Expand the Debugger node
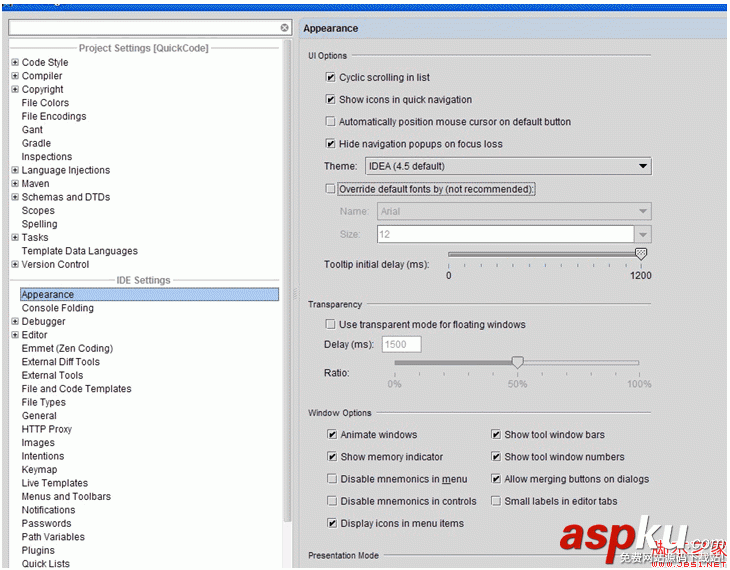Screen dimensions: 730x570 tap(15, 321)
